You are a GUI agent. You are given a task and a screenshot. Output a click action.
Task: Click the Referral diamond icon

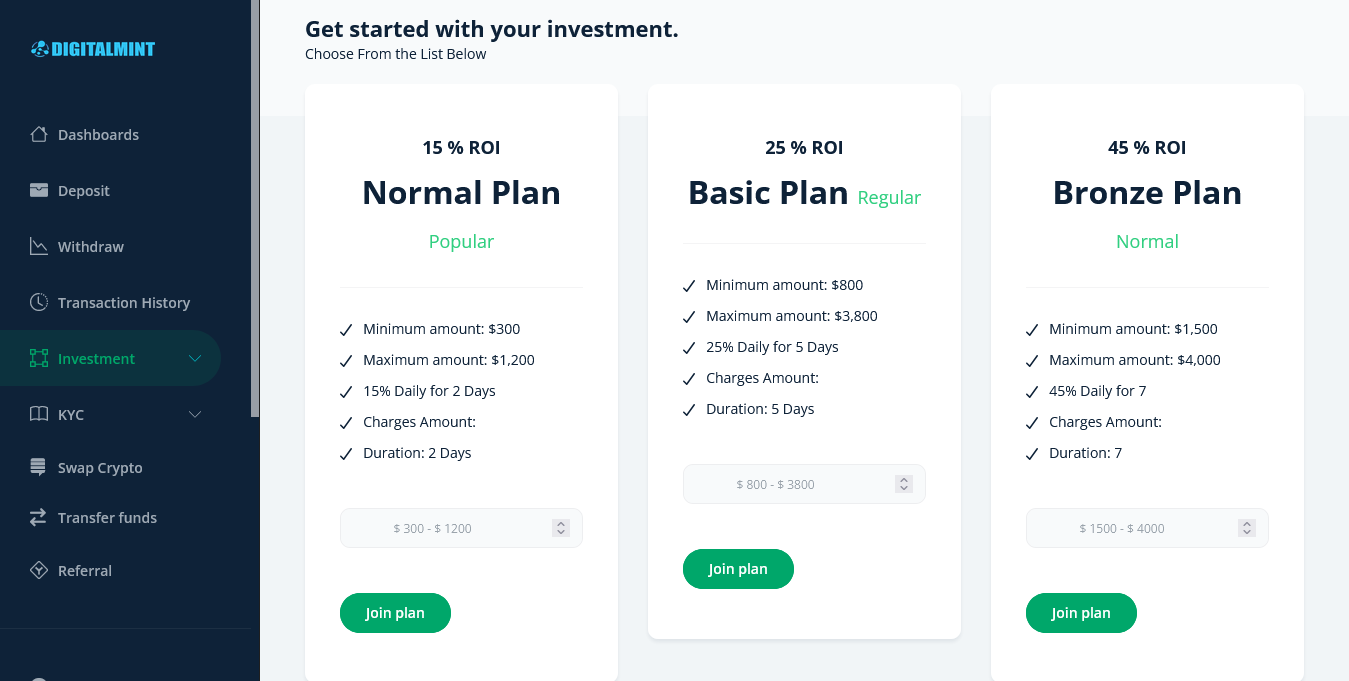(39, 570)
